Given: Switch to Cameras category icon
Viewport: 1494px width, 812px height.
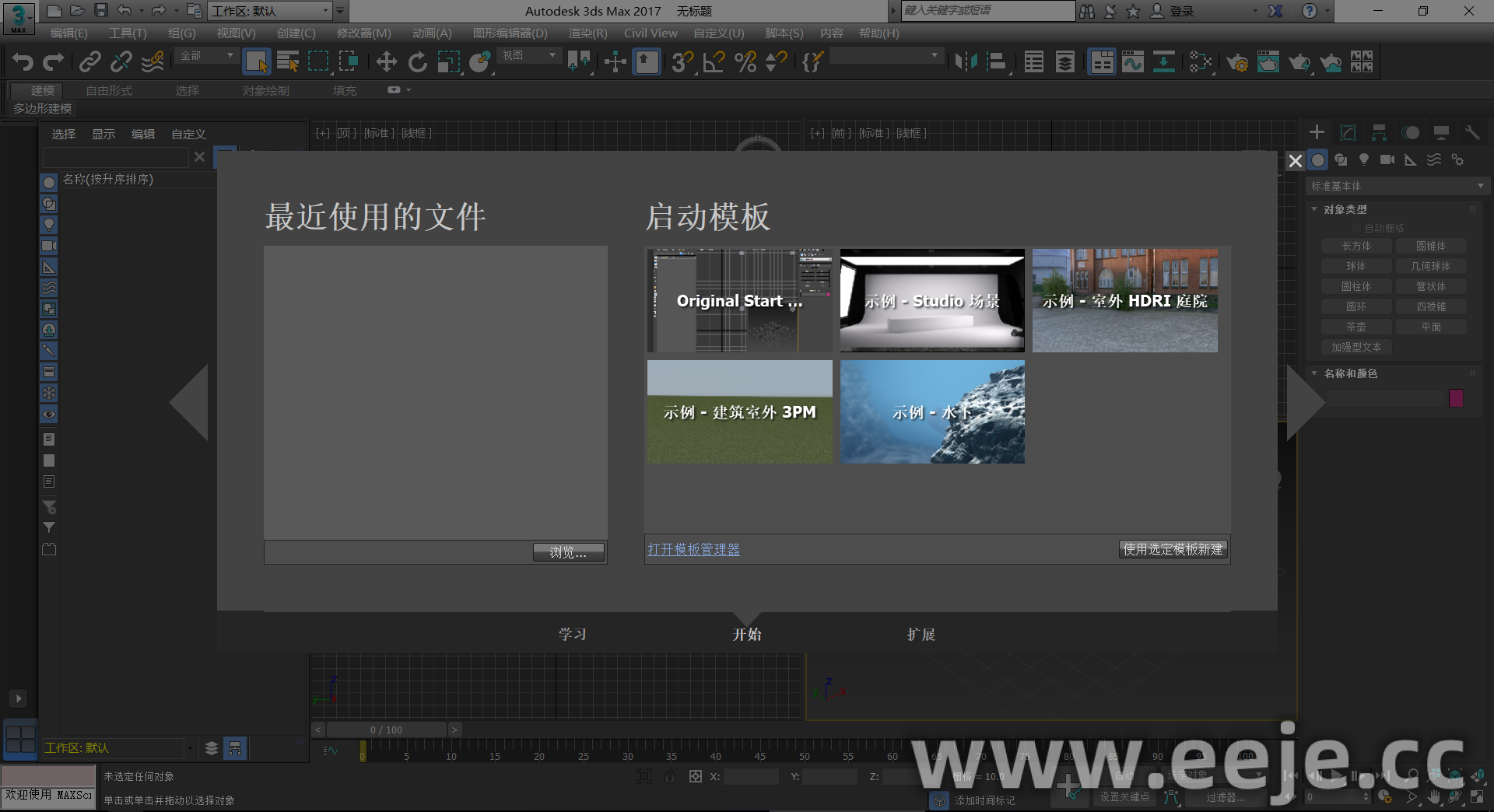Looking at the screenshot, I should point(1387,160).
